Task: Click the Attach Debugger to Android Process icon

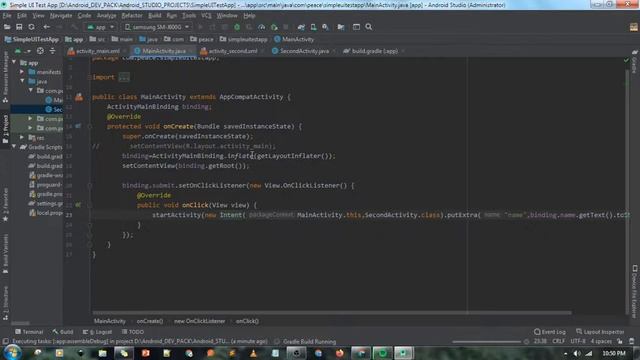Action: click(x=274, y=27)
